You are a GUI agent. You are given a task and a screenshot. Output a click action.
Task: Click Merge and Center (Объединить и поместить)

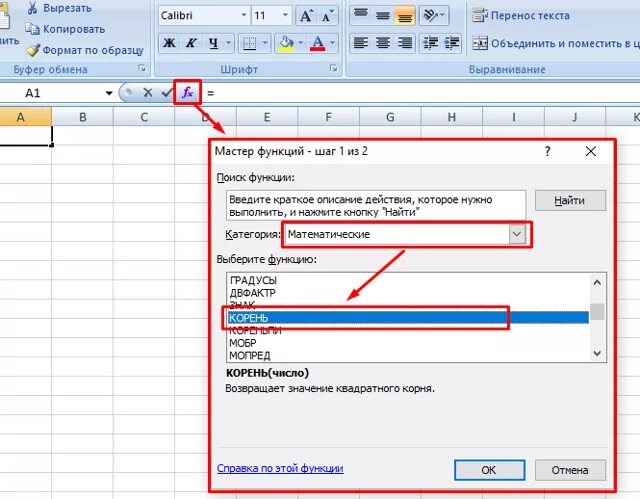click(556, 43)
